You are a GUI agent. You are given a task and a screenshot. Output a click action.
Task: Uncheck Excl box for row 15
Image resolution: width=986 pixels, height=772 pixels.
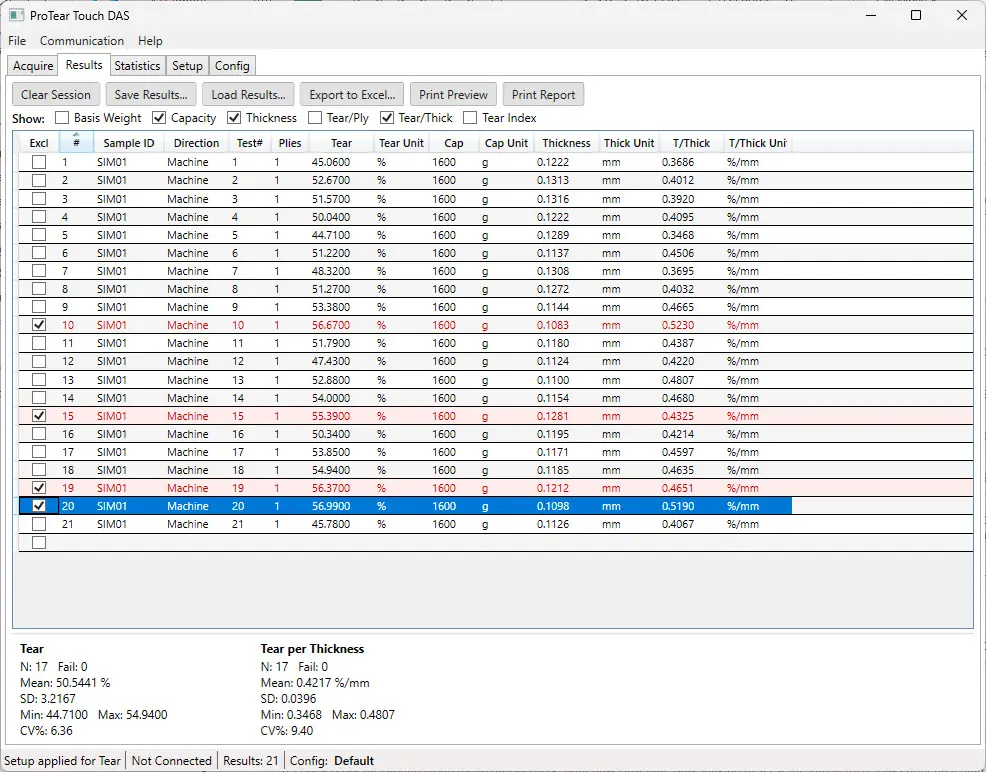(x=39, y=416)
